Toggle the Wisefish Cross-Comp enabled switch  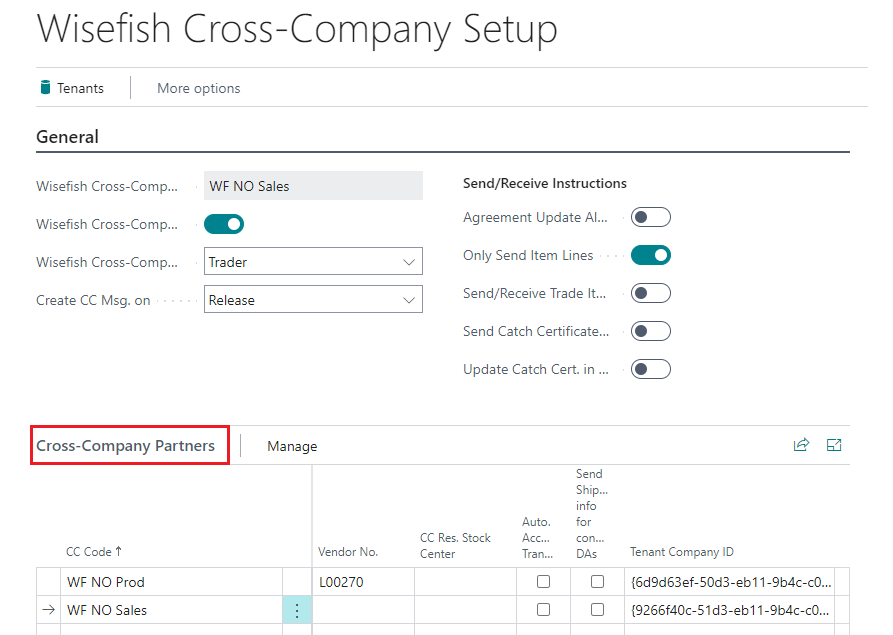pyautogui.click(x=224, y=224)
